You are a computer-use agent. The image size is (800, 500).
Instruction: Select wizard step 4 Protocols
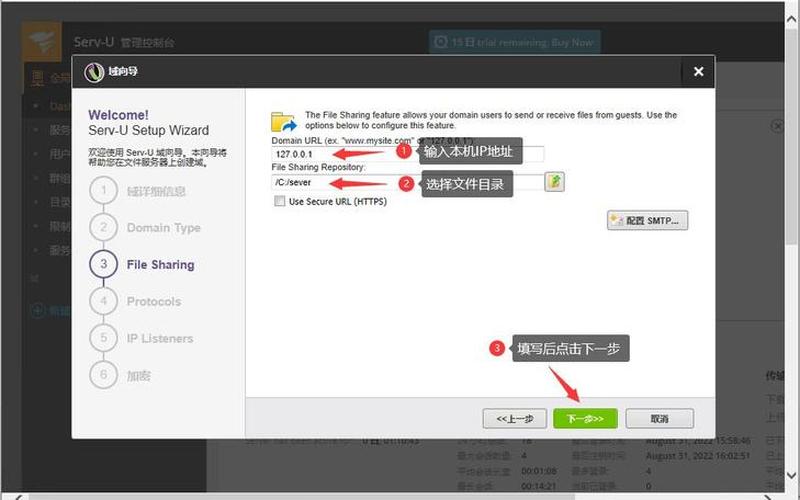coord(135,302)
